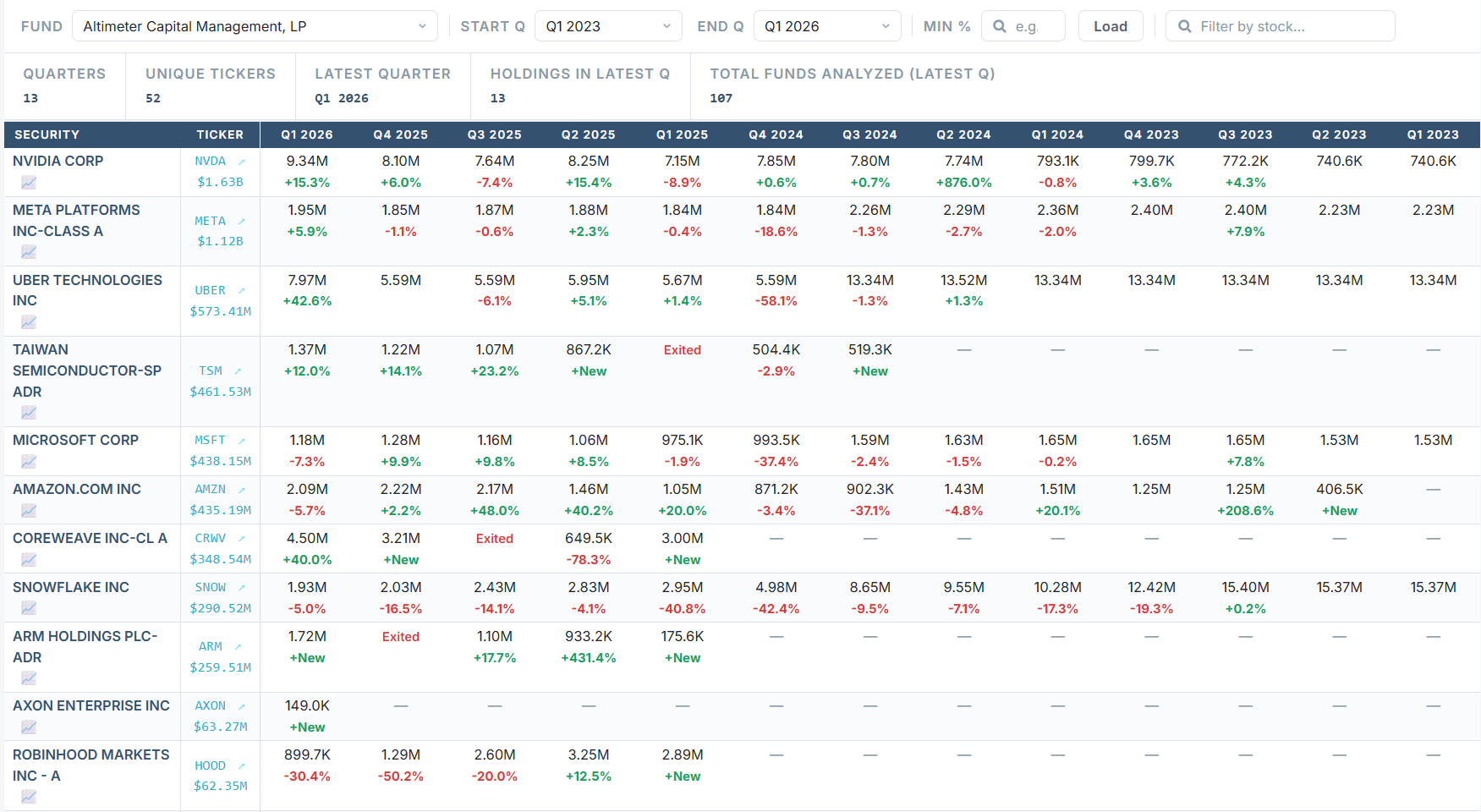This screenshot has width=1481, height=812.
Task: Open the FUND dropdown Altimeter Capital
Action: tap(255, 26)
